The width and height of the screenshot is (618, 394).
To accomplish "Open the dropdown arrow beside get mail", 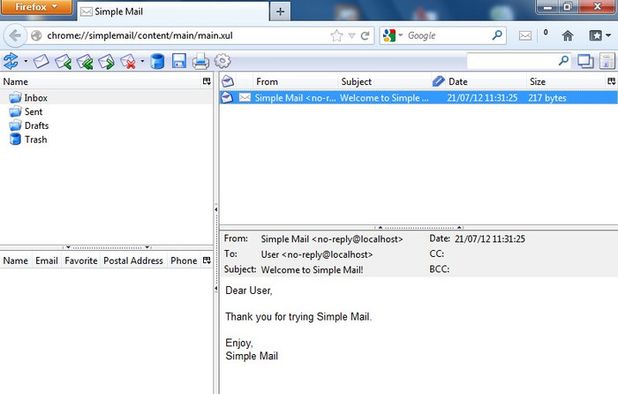I will coord(26,61).
